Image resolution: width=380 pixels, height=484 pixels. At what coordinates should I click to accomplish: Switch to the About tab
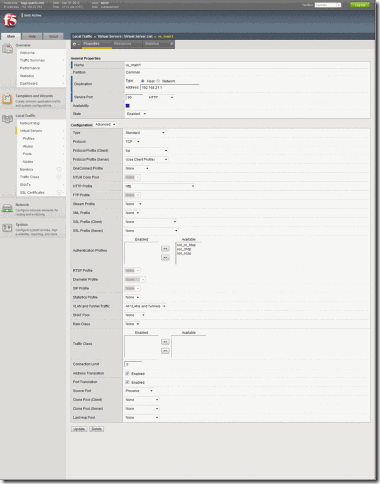click(53, 36)
